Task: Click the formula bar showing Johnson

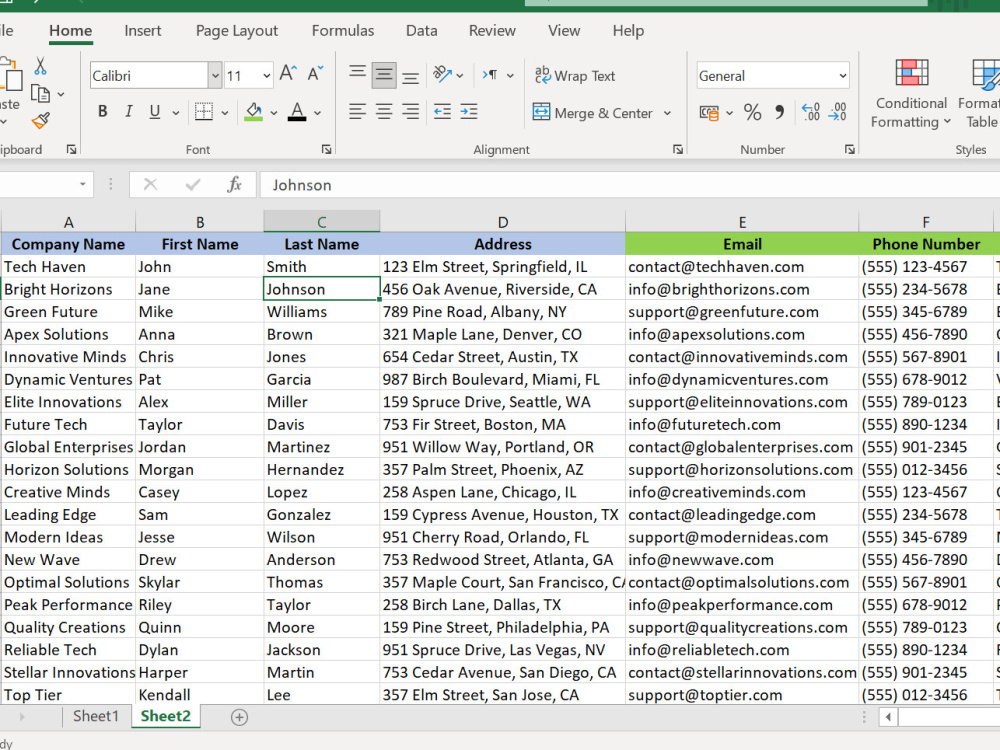Action: [x=630, y=185]
